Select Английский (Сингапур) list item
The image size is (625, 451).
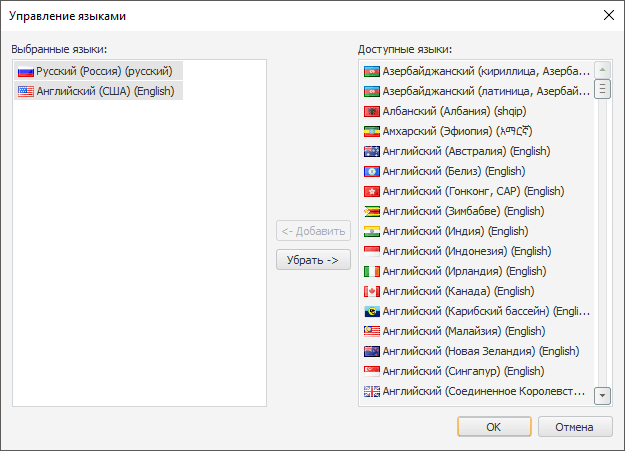pyautogui.click(x=462, y=371)
